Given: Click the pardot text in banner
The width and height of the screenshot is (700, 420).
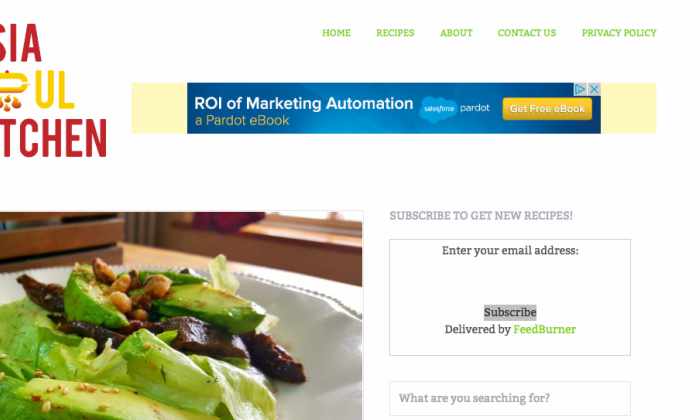Looking at the screenshot, I should [x=475, y=108].
